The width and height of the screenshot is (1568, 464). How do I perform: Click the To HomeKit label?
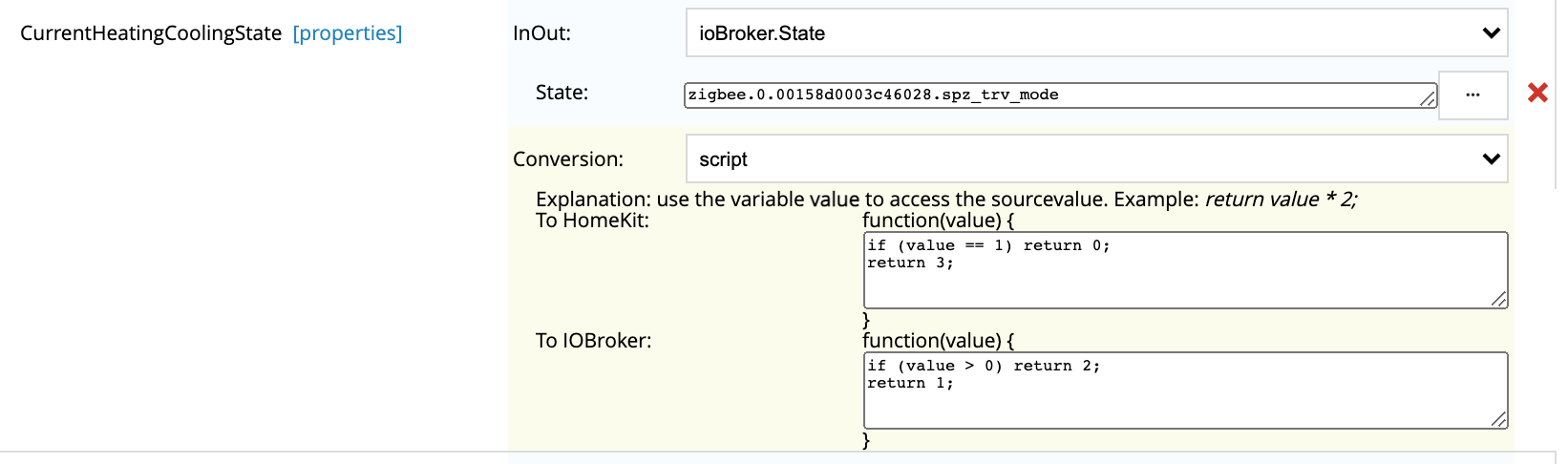pos(592,221)
